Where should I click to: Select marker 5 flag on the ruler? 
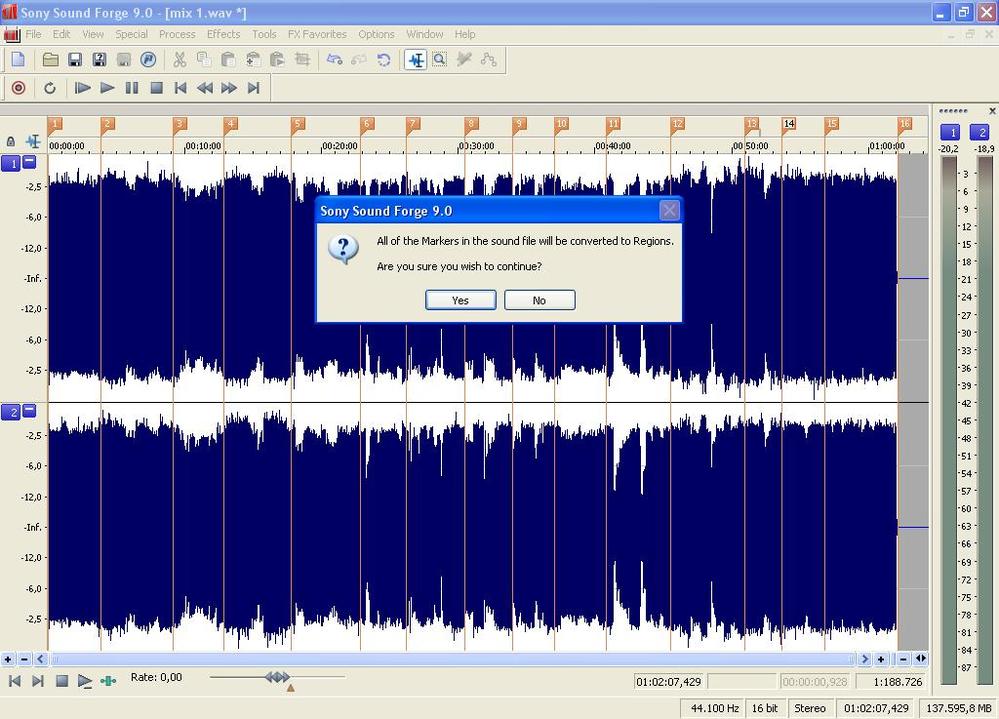pyautogui.click(x=298, y=124)
